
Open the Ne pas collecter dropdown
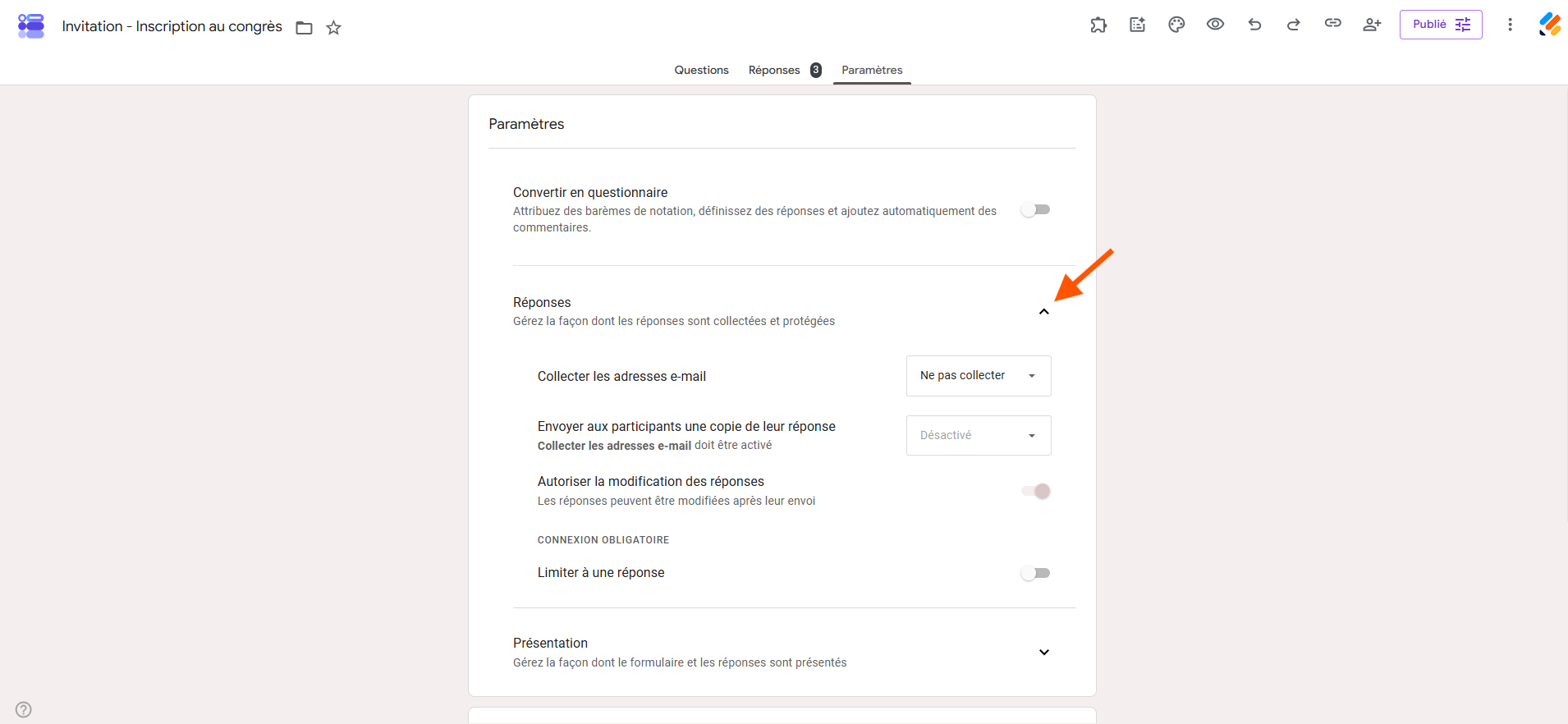(x=979, y=376)
